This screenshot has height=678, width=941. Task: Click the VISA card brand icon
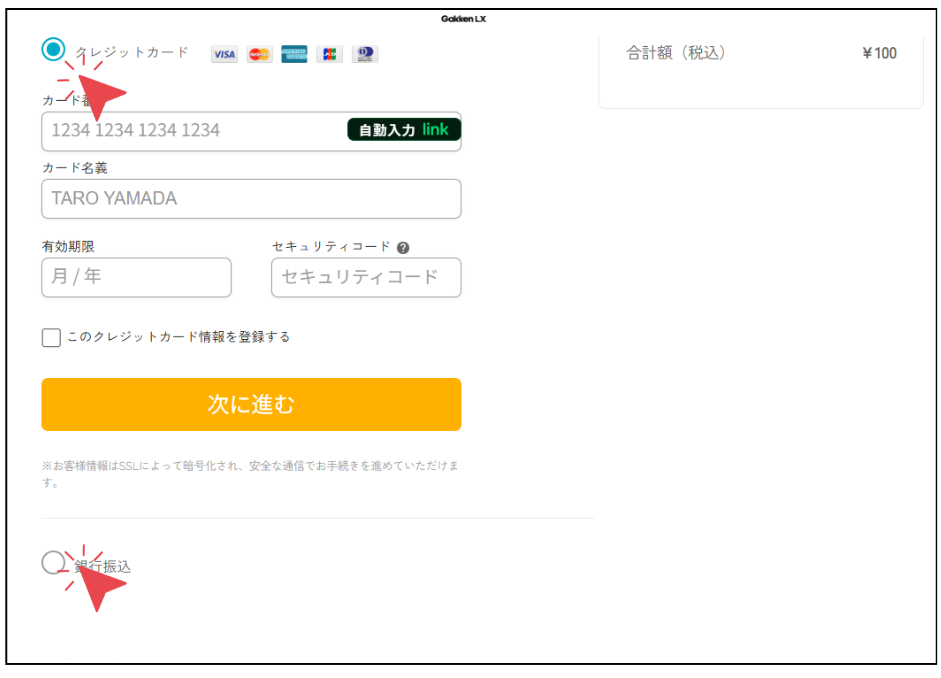tap(223, 53)
